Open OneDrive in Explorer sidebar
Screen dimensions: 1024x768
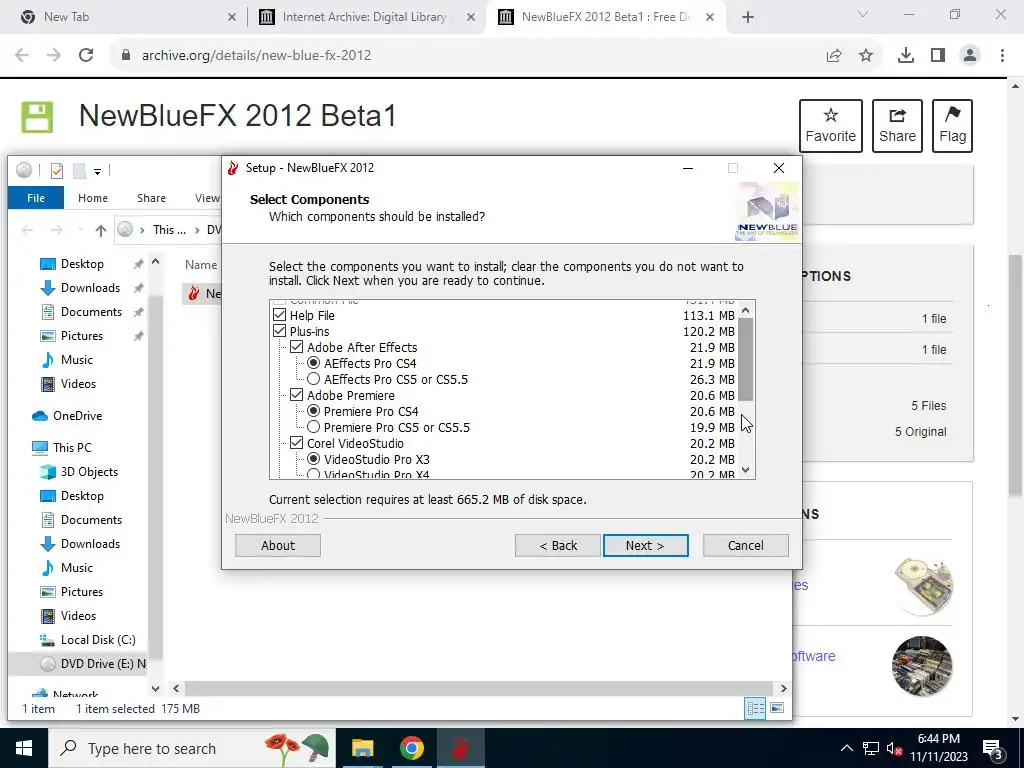click(x=77, y=416)
